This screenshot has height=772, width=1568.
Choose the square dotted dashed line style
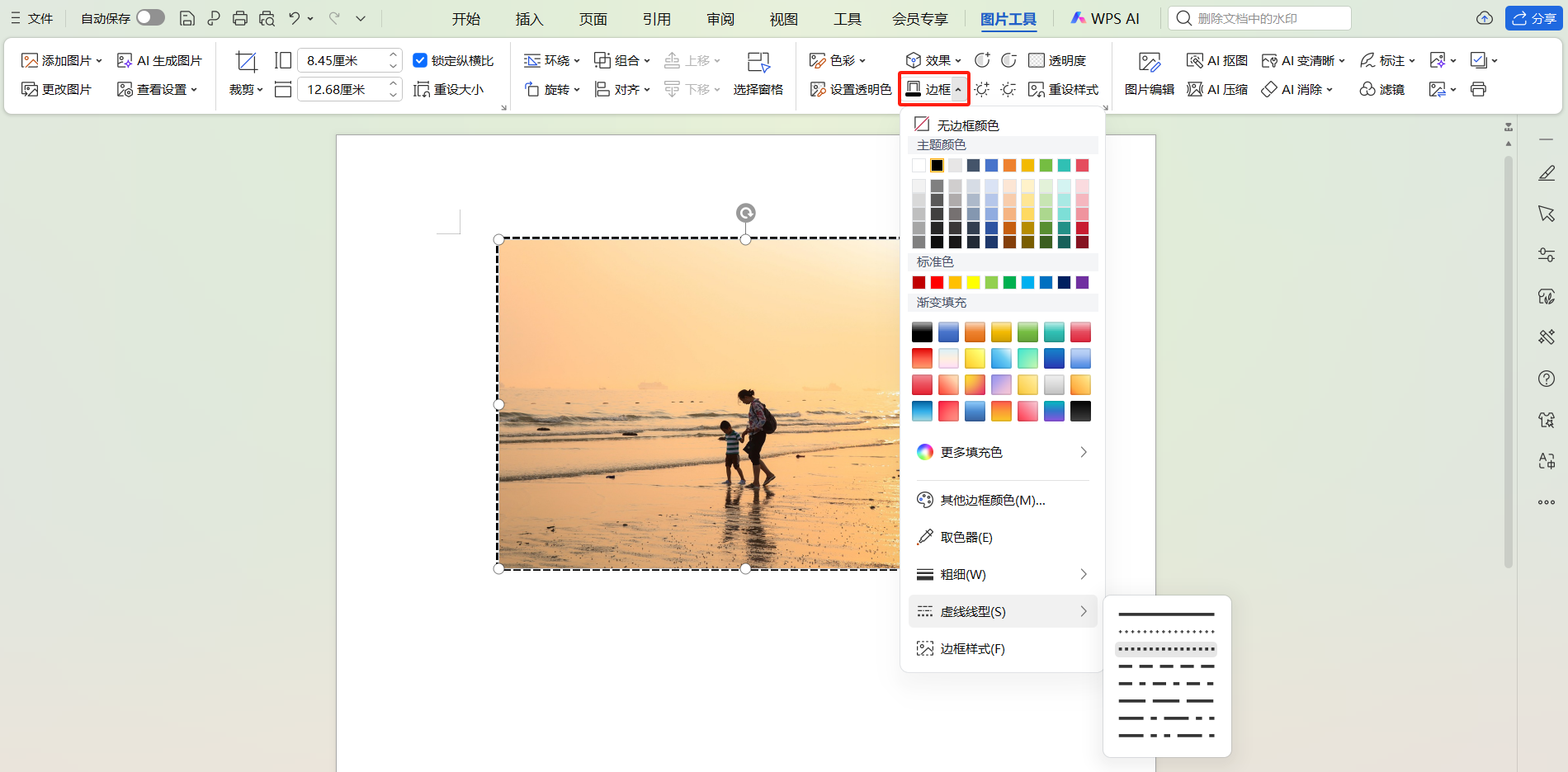pyautogui.click(x=1166, y=649)
